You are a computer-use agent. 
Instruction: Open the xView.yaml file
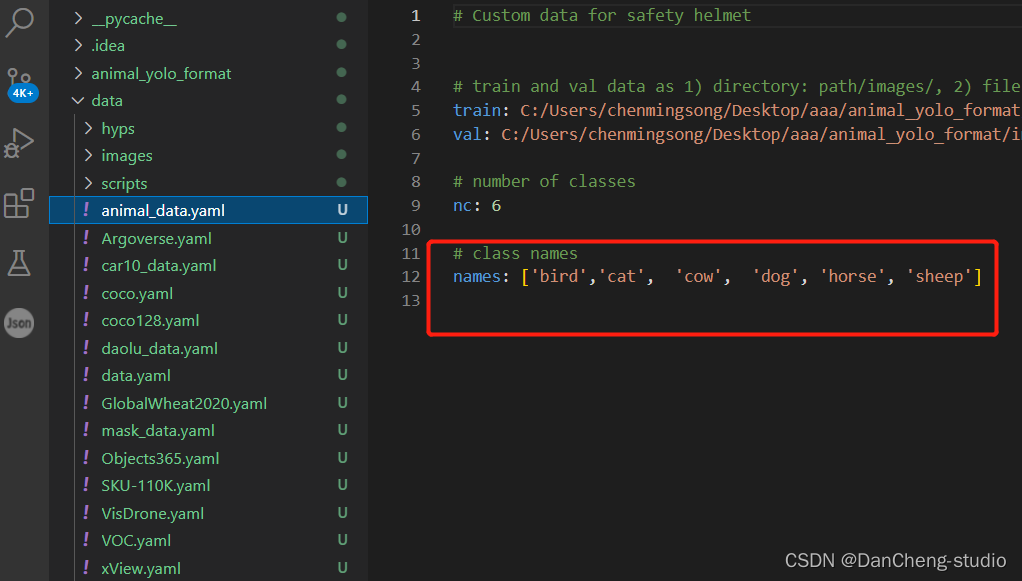point(141,568)
